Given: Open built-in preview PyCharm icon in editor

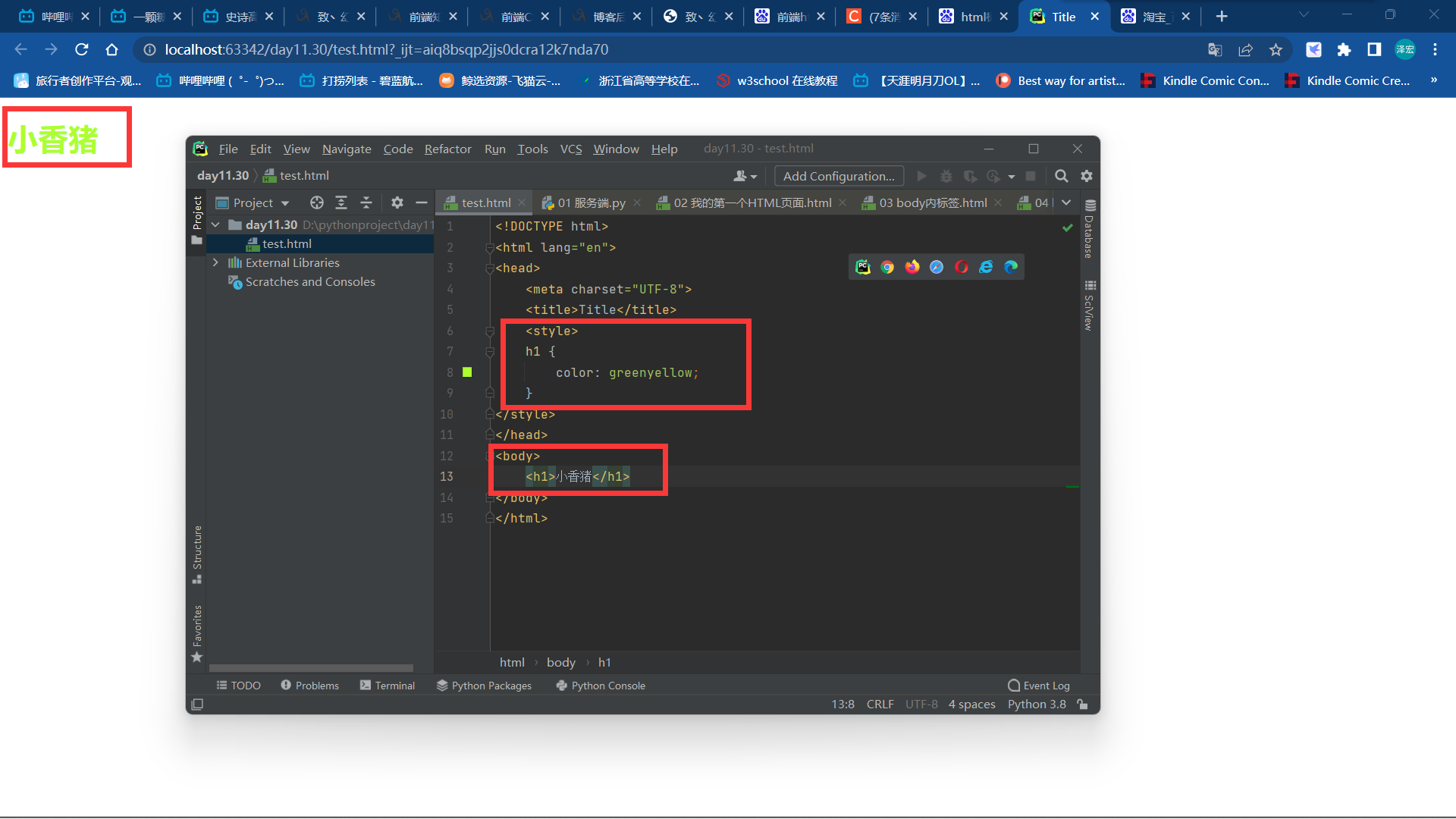Looking at the screenshot, I should point(863,267).
